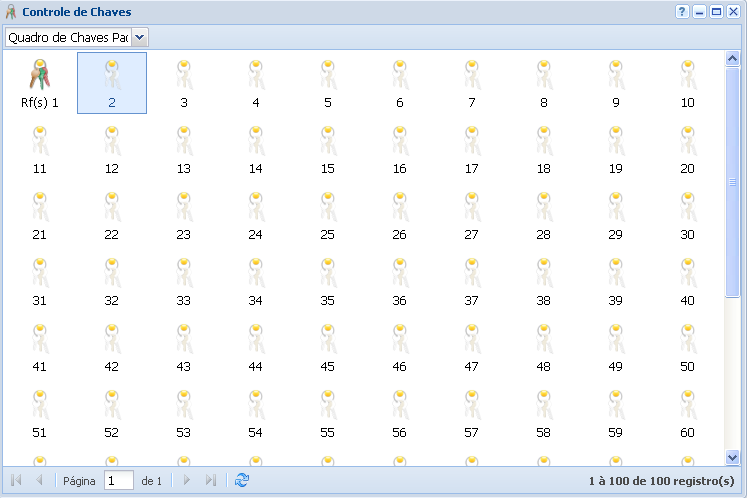Click the vertical scrollbar thumb
This screenshot has width=747, height=498.
pos(733,180)
